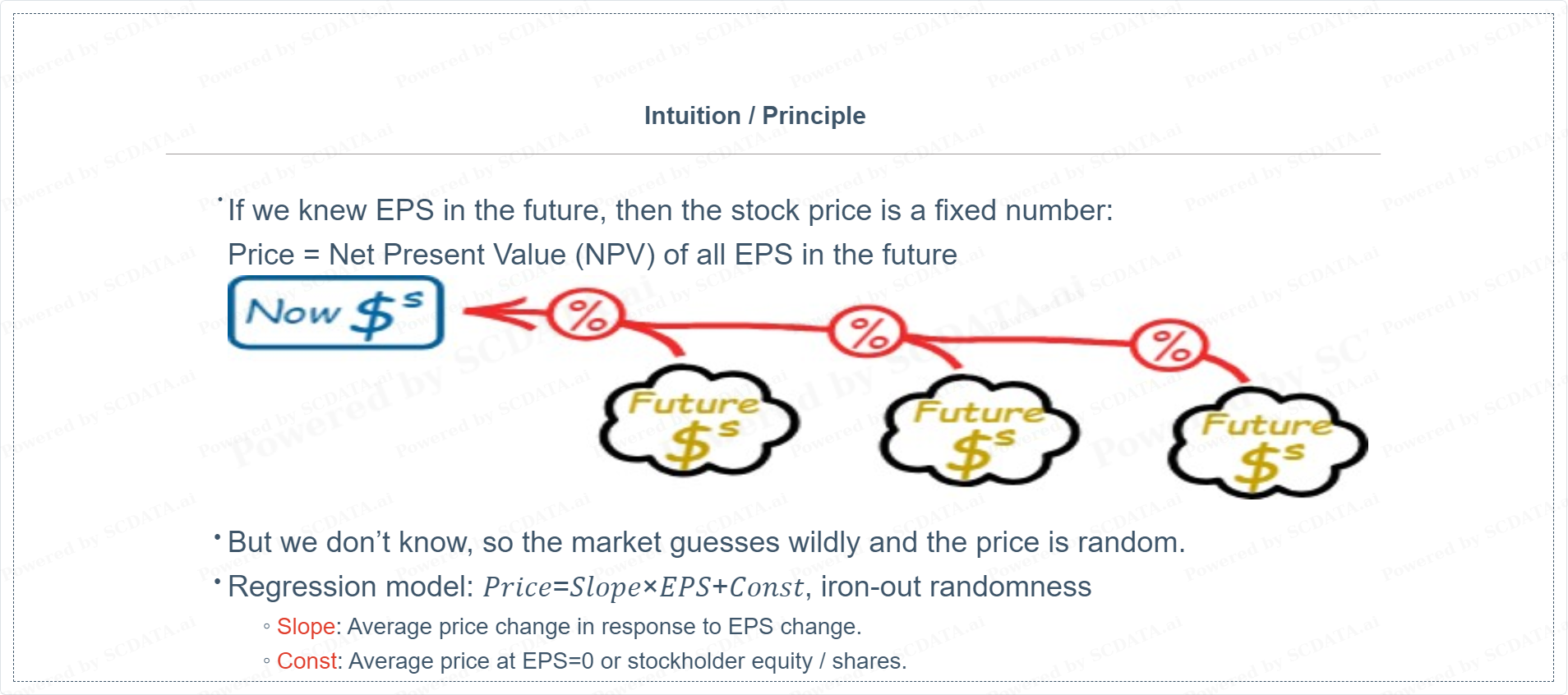Click the 'If we knew EPS' bullet text
This screenshot has height=695, width=1568.
pyautogui.click(x=670, y=210)
